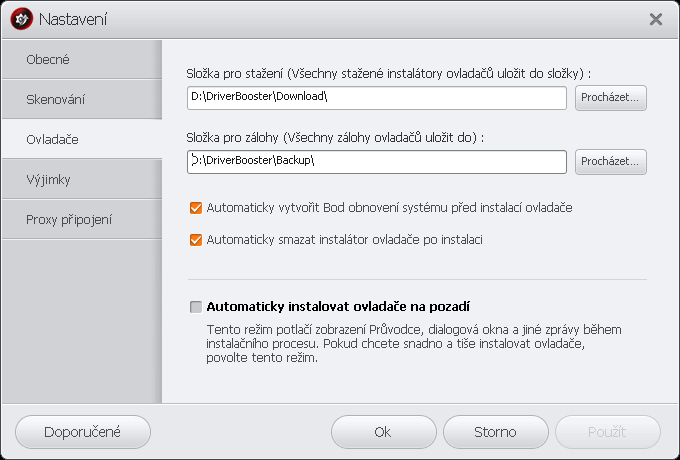The height and width of the screenshot is (460, 680).
Task: Uncheck automatic installer deletion after install
Action: (196, 240)
